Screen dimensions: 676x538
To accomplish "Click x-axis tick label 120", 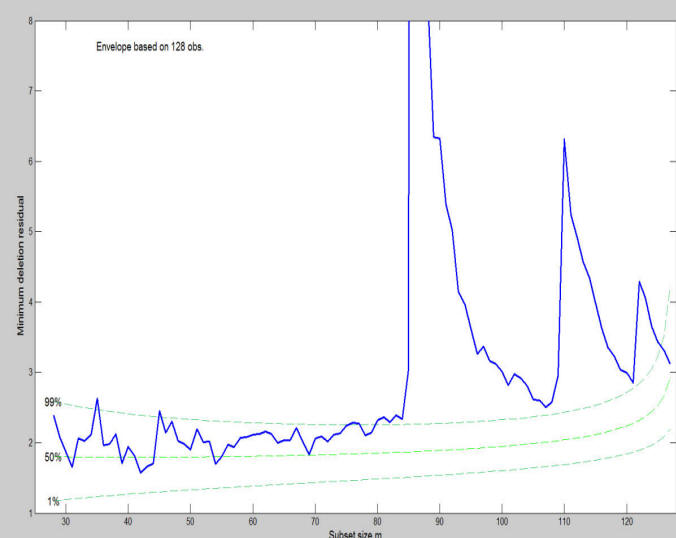I will tap(626, 522).
